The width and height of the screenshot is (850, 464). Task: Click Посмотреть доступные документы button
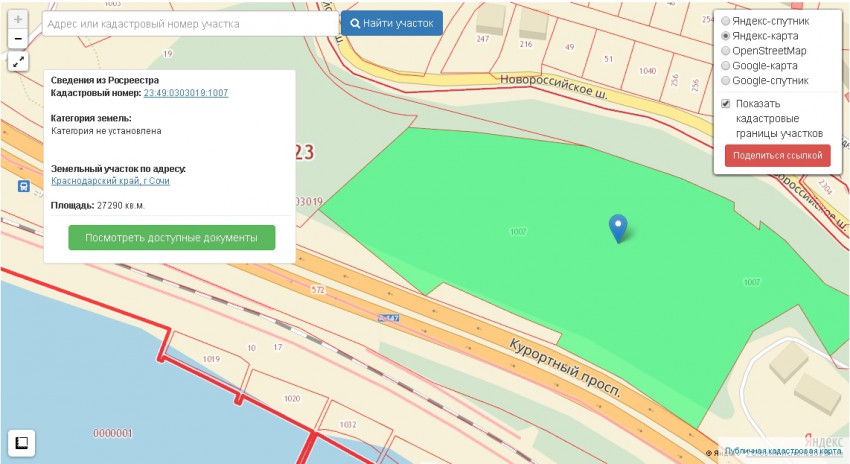pos(171,238)
